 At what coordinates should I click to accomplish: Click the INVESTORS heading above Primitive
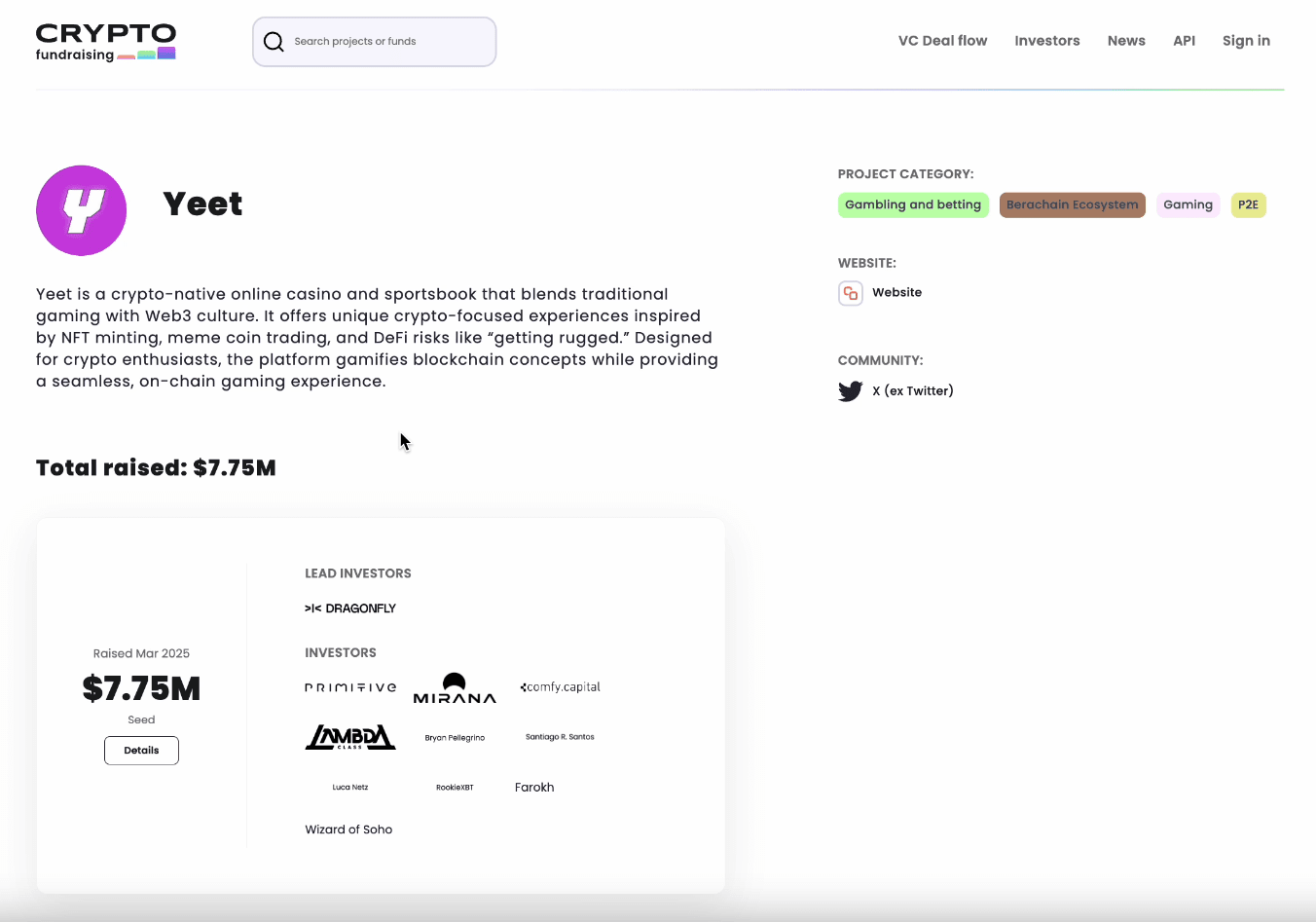coord(341,653)
